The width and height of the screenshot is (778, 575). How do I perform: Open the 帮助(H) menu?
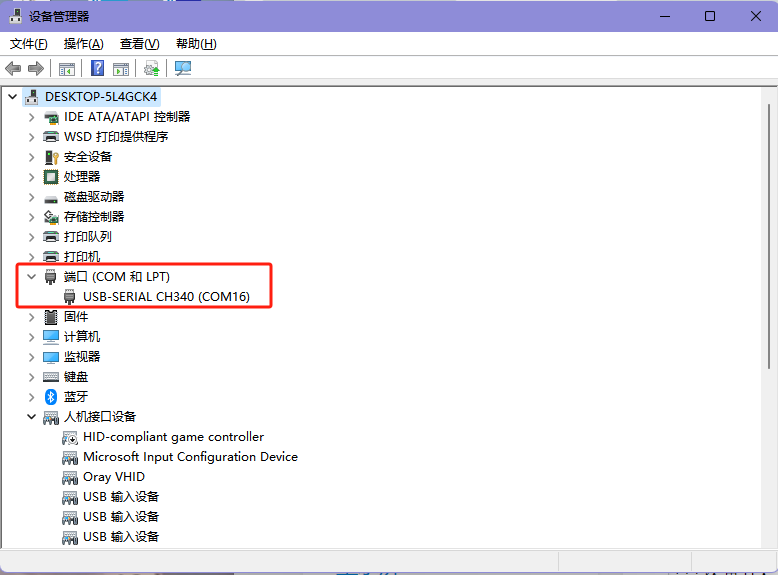click(x=196, y=44)
